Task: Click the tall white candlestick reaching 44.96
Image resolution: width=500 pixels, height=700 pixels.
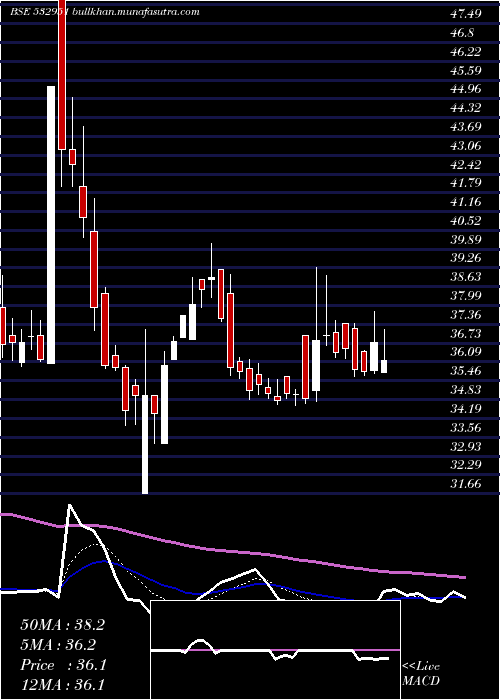Action: coord(51,225)
